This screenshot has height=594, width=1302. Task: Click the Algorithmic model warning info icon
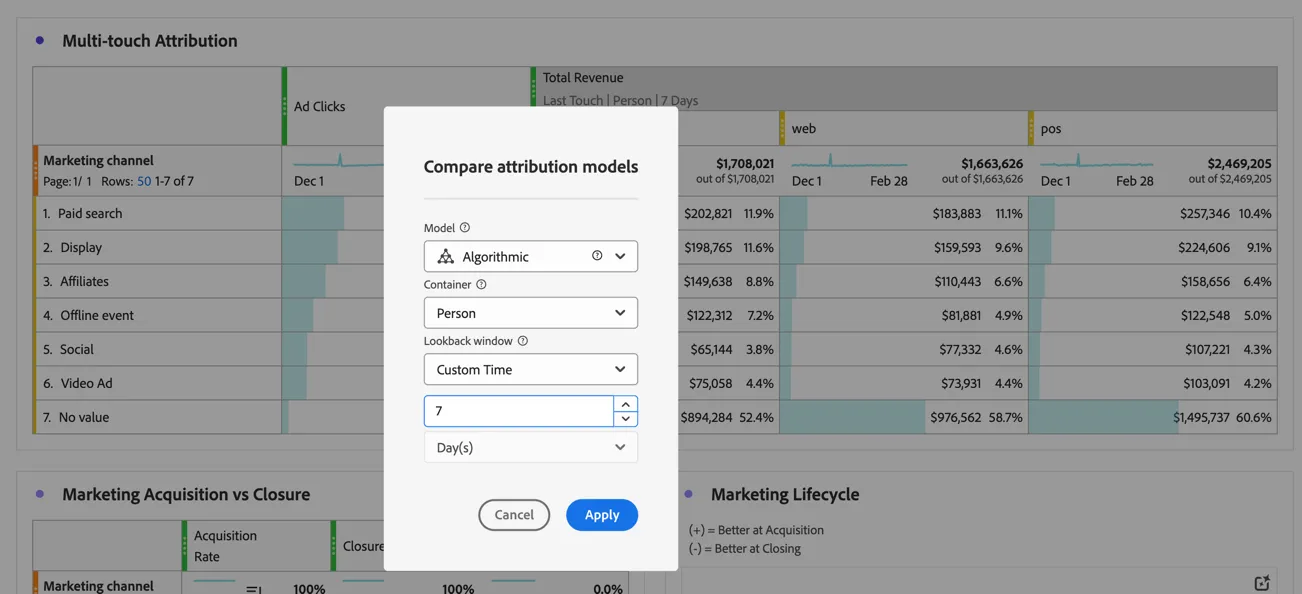coord(597,256)
